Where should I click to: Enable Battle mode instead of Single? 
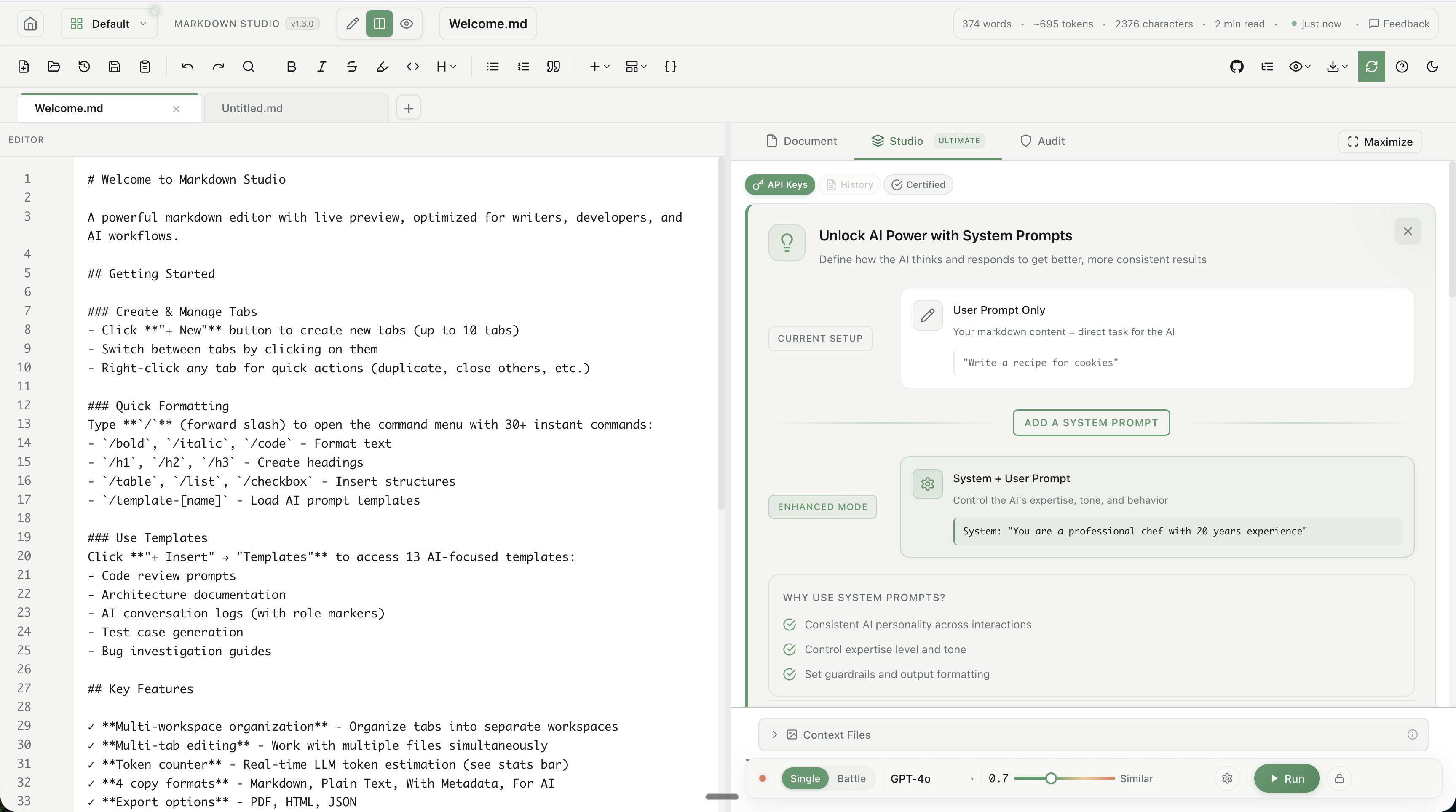851,779
